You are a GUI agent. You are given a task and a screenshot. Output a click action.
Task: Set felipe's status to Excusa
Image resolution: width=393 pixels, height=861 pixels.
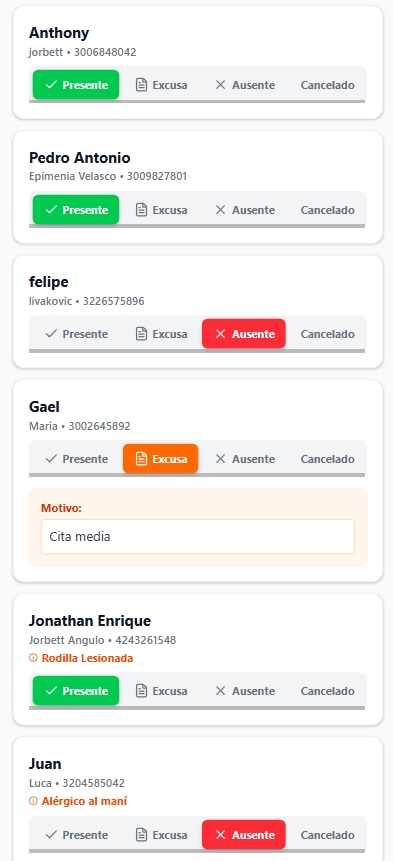(161, 334)
